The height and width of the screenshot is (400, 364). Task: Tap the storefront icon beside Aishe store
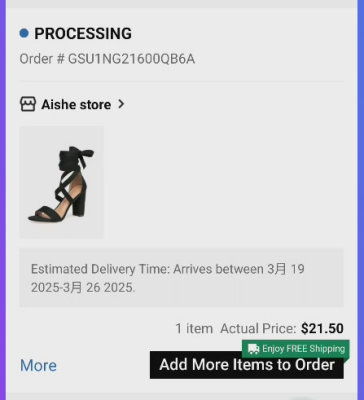pyautogui.click(x=28, y=104)
